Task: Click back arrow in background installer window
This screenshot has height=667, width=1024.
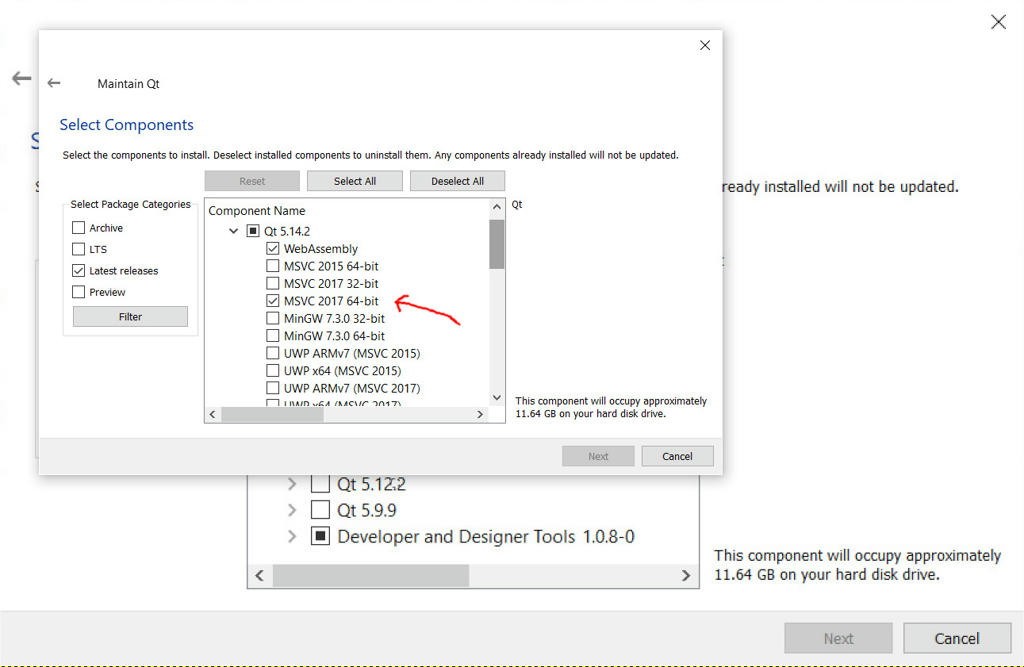Action: point(22,78)
